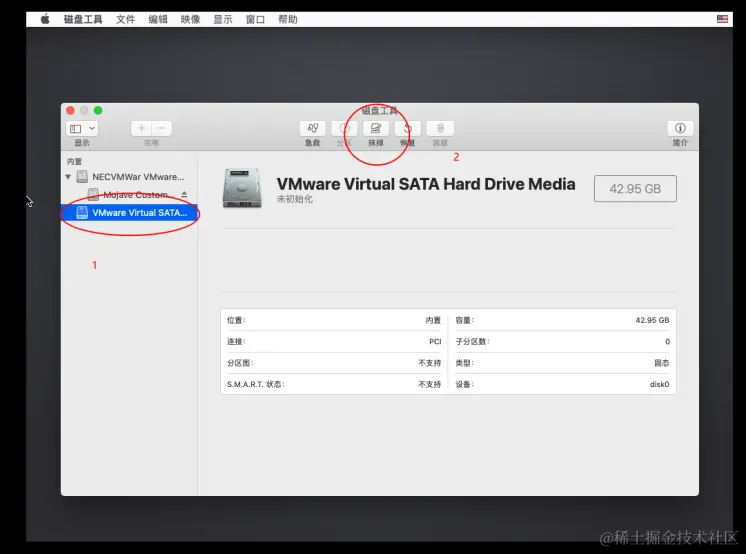The height and width of the screenshot is (554, 746).
Task: Click VMware Virtual SATA Hard Drive Media title
Action: [x=426, y=184]
